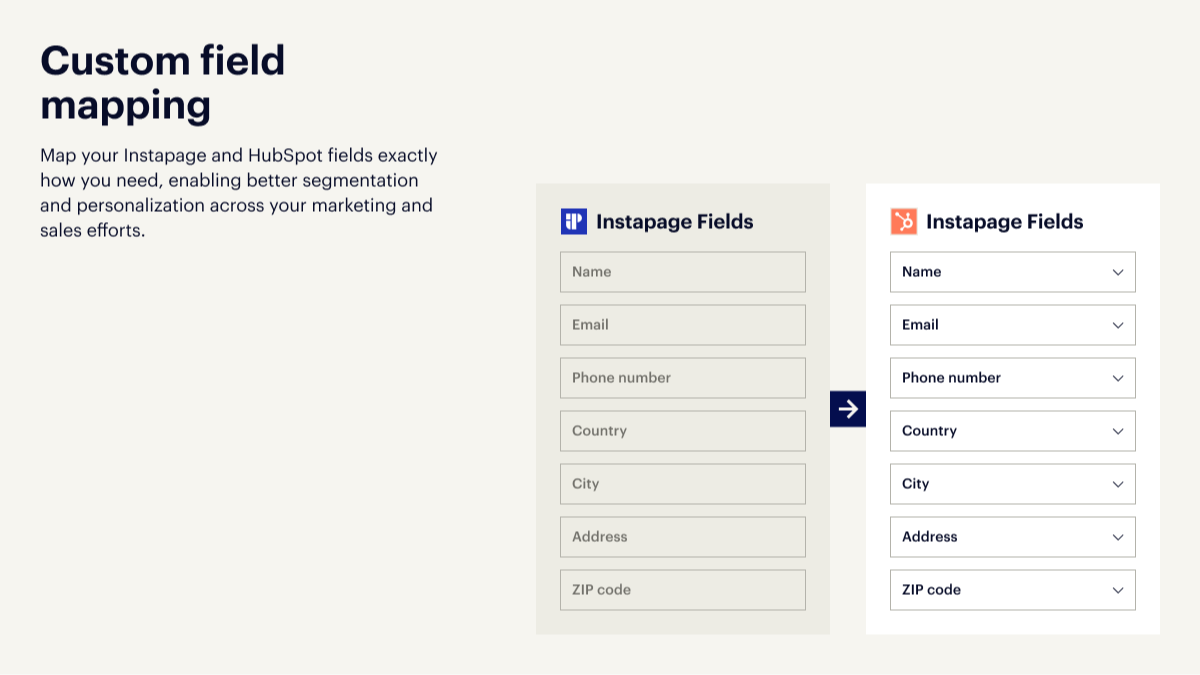Open the ZIP code mapping dropdown
1200x675 pixels.
[x=1012, y=590]
